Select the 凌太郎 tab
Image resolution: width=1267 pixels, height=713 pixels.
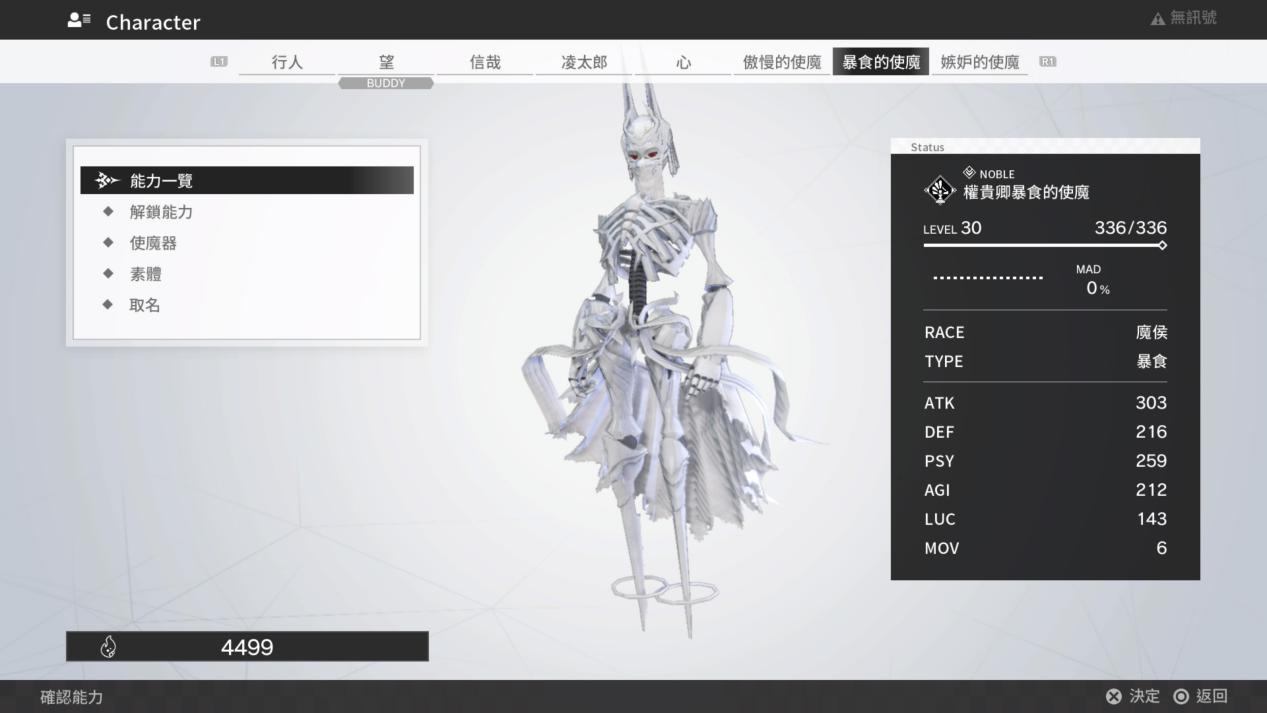[584, 61]
